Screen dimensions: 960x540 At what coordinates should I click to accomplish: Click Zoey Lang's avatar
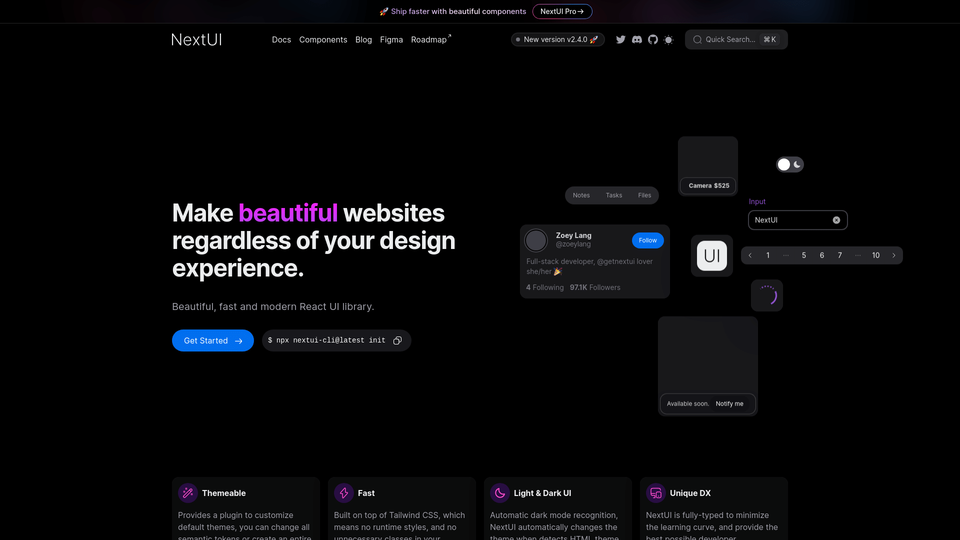point(536,240)
